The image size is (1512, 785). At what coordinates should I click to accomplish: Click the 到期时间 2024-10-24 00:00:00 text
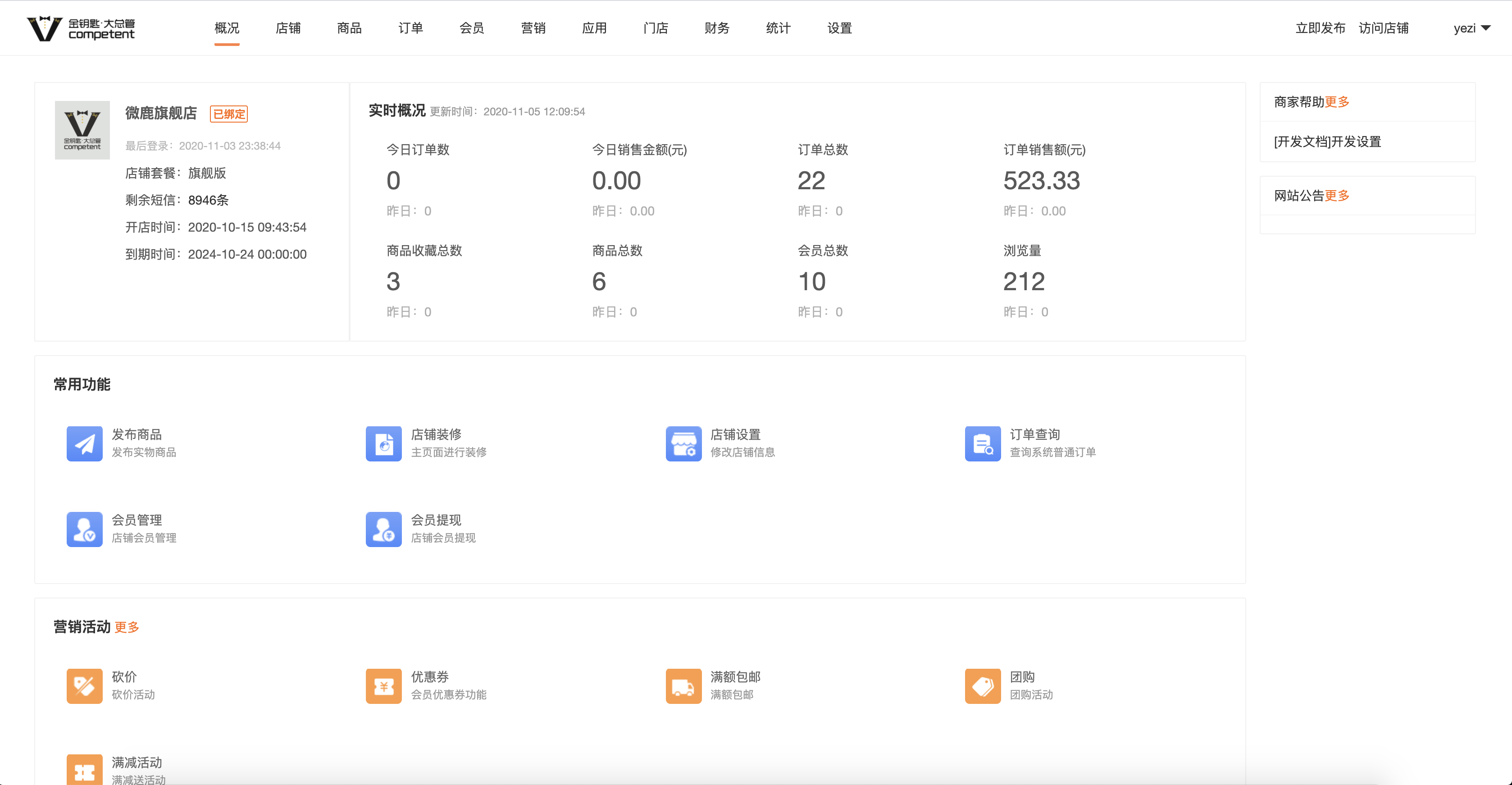click(x=216, y=254)
